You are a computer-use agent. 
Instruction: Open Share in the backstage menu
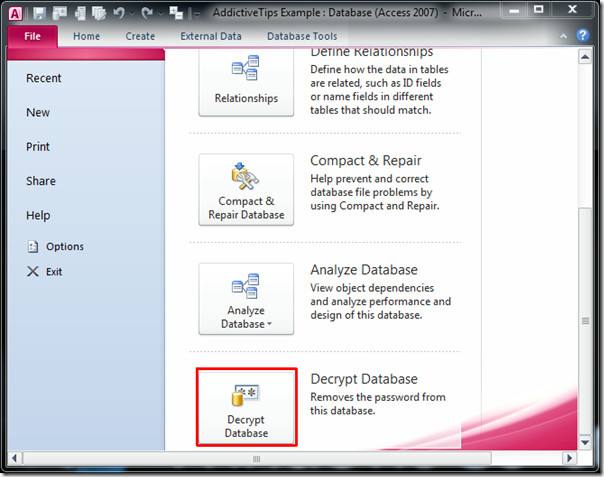(41, 181)
